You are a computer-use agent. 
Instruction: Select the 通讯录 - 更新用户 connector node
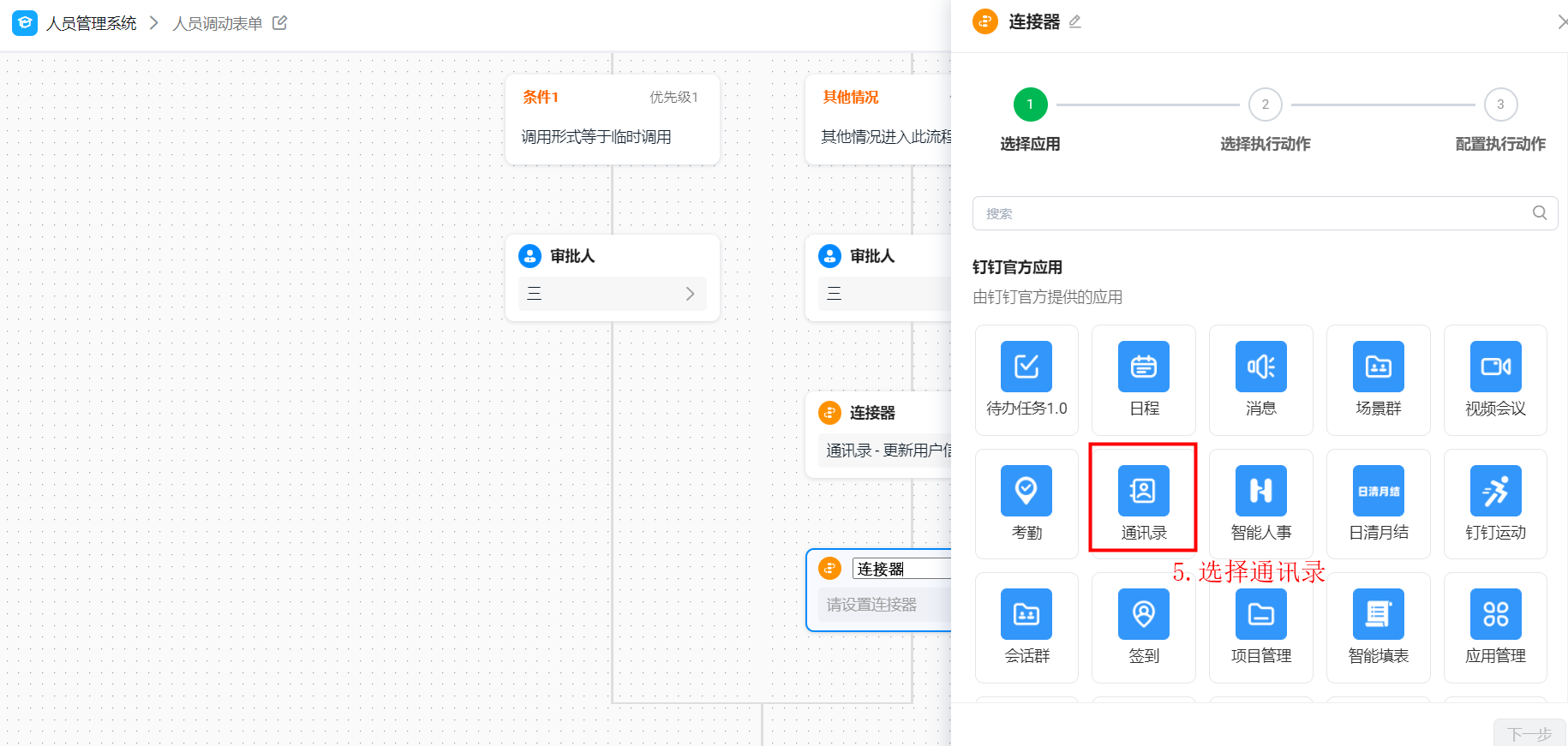click(x=878, y=434)
